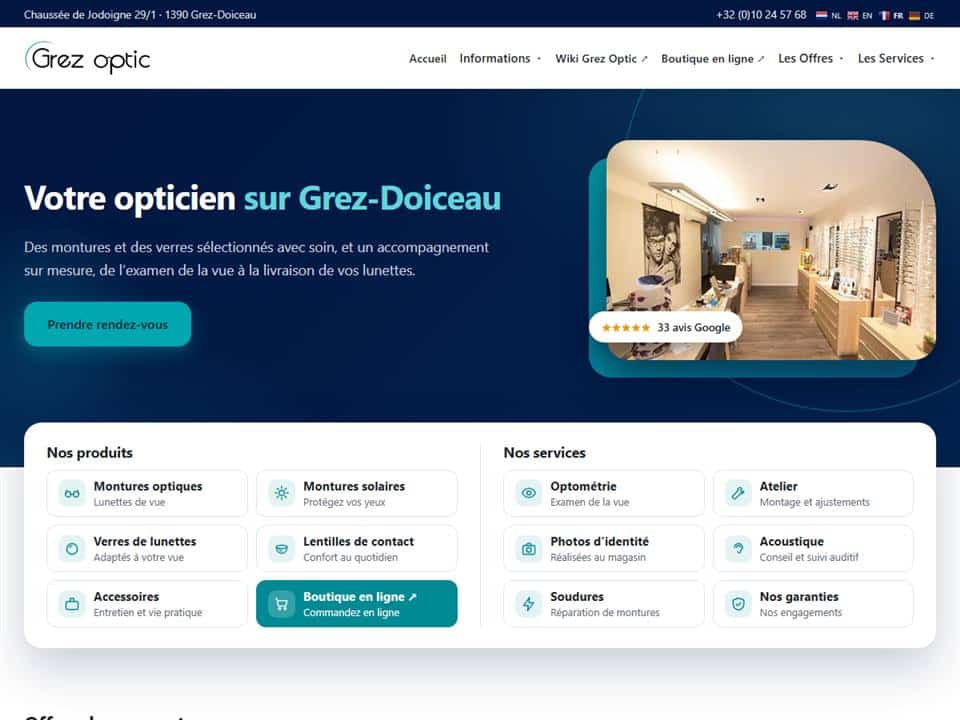Screen dimensions: 960x720
Task: Open the Soudures title link
Action: coord(577,596)
